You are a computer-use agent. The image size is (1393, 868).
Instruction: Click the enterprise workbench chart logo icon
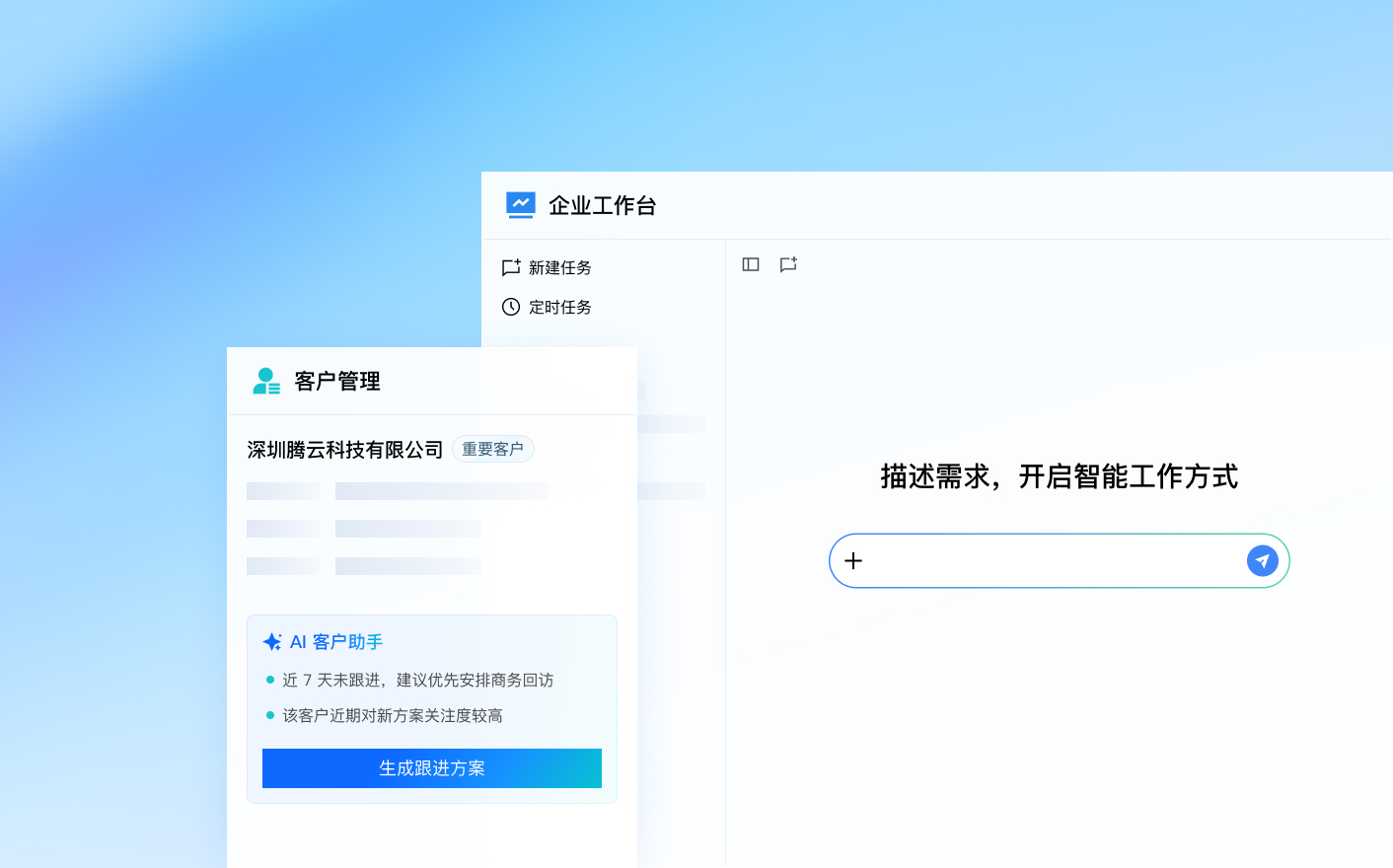click(x=520, y=204)
